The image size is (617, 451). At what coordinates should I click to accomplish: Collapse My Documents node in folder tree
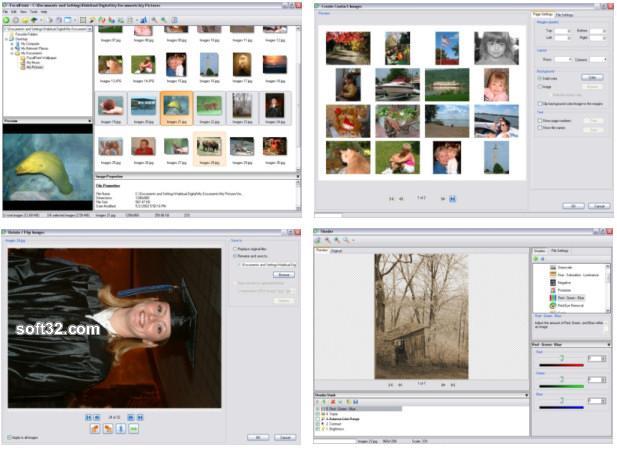[12, 53]
